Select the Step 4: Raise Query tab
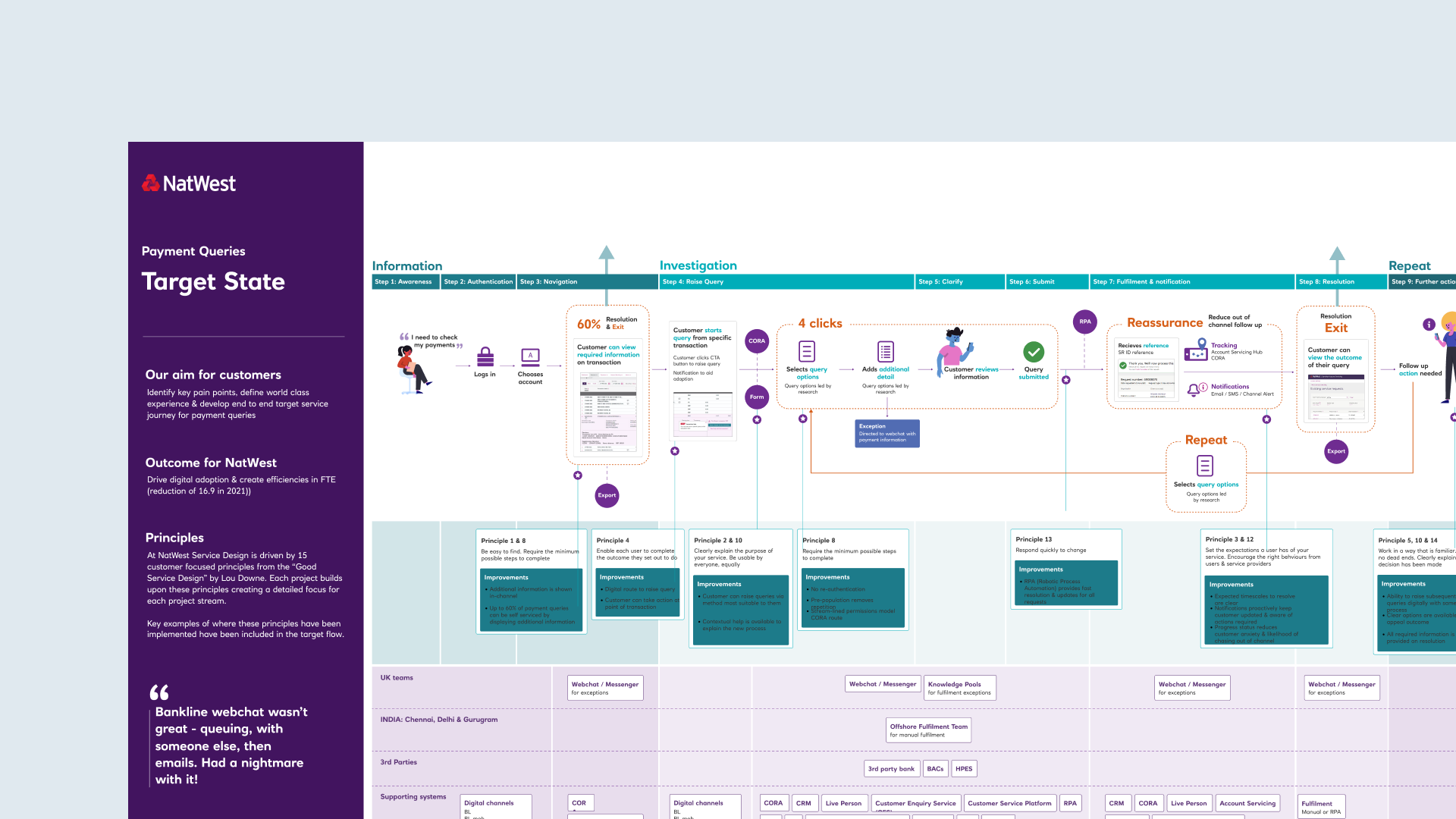This screenshot has width=1456, height=819. click(786, 282)
